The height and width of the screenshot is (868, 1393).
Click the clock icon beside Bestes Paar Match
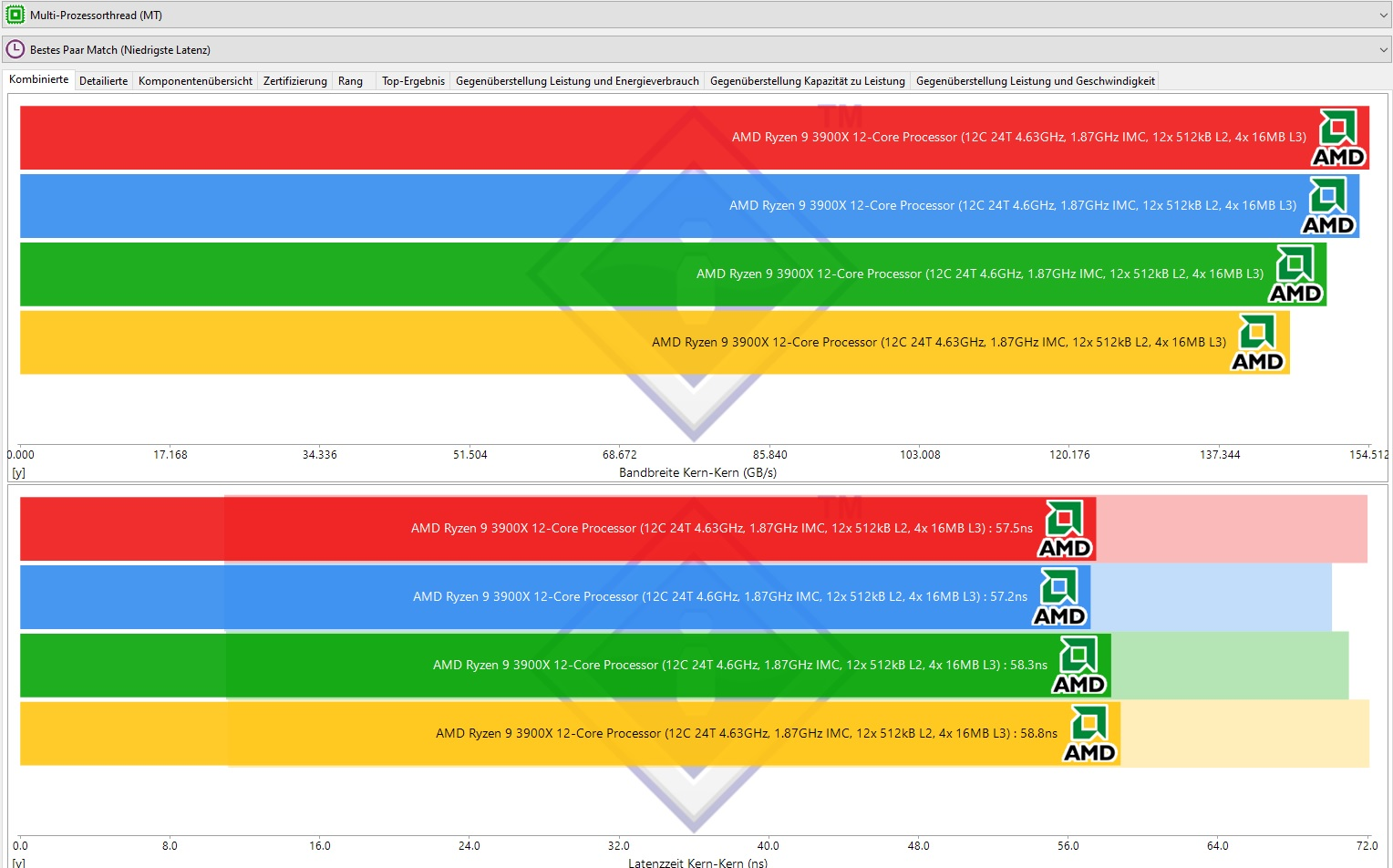pos(15,49)
